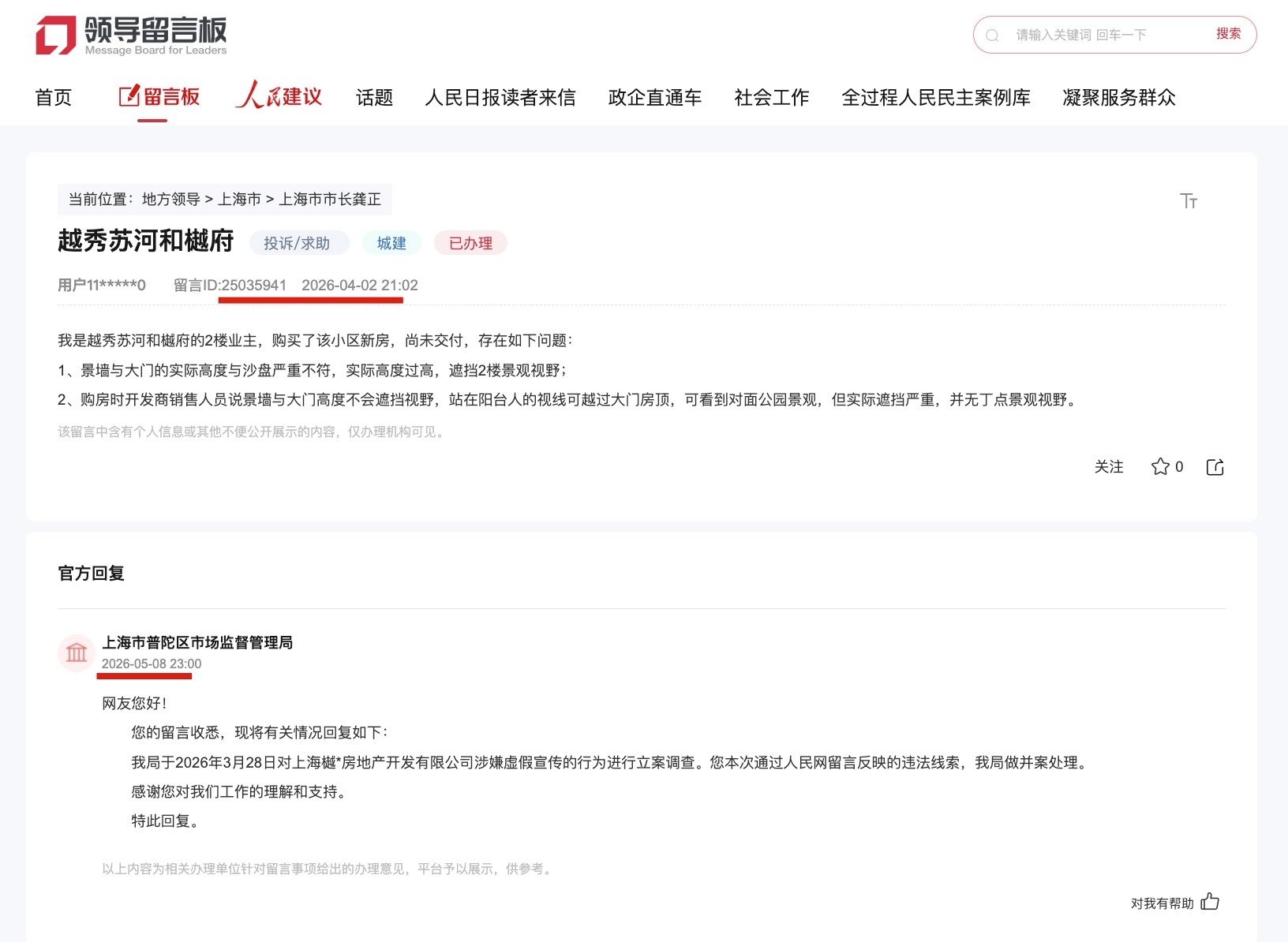Click the 搜索 search button
The width and height of the screenshot is (1288, 942).
point(1228,33)
